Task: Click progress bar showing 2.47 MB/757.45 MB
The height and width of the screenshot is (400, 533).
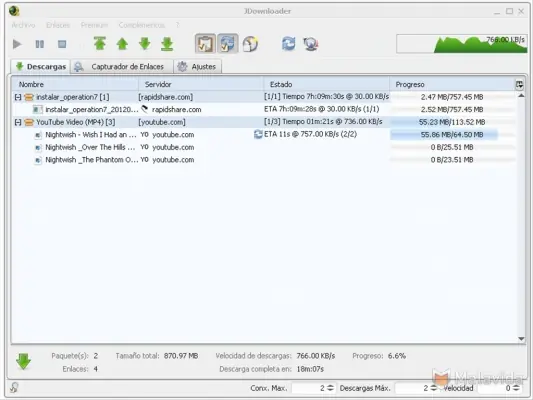Action: click(x=452, y=97)
